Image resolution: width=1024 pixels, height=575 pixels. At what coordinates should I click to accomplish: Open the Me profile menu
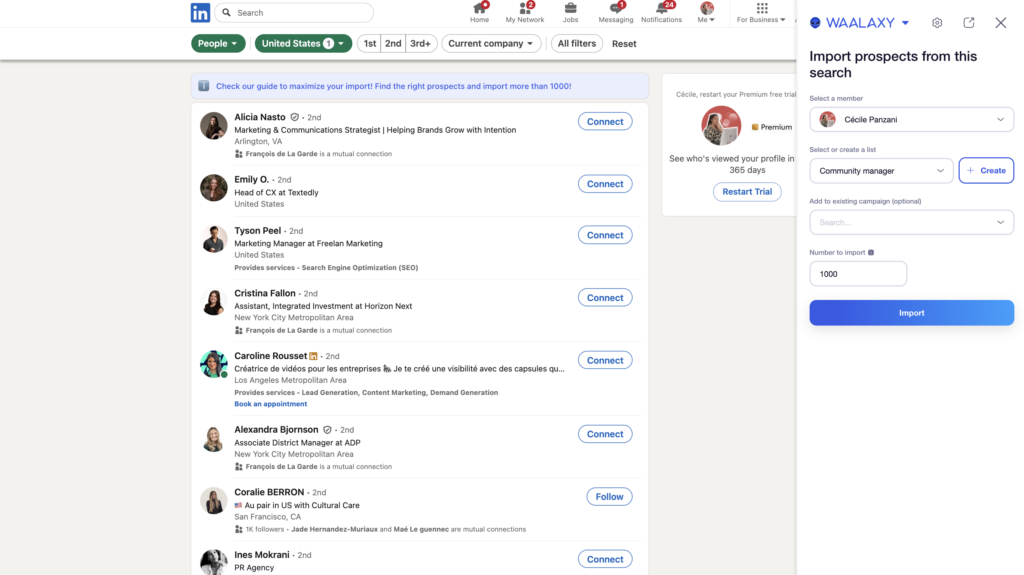point(707,12)
